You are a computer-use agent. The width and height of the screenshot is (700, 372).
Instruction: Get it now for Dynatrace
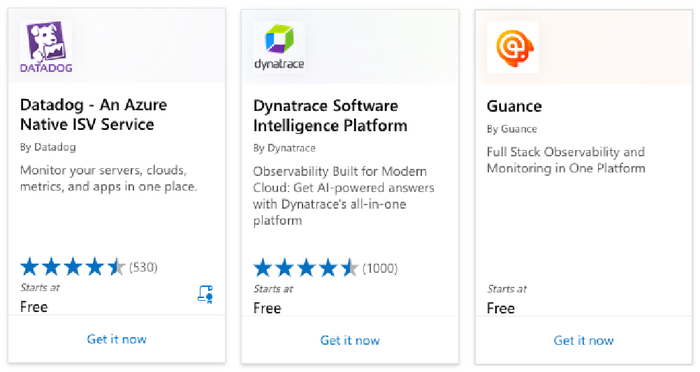coord(350,341)
